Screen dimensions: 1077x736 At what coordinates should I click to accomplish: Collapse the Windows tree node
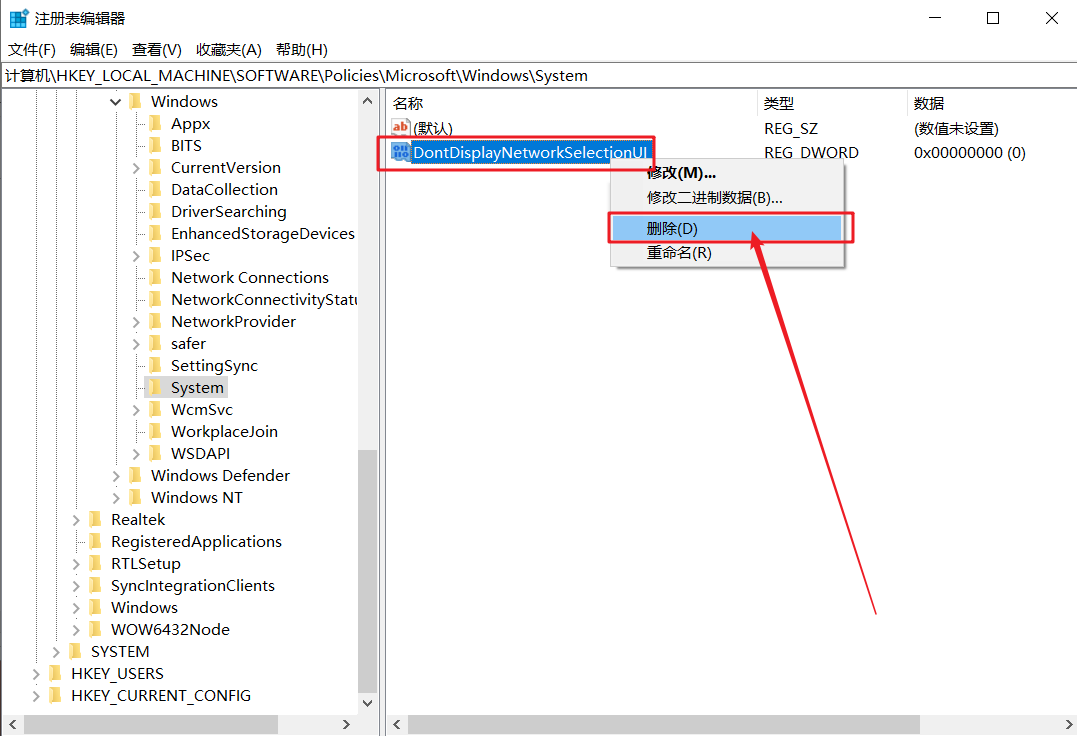pyautogui.click(x=116, y=102)
